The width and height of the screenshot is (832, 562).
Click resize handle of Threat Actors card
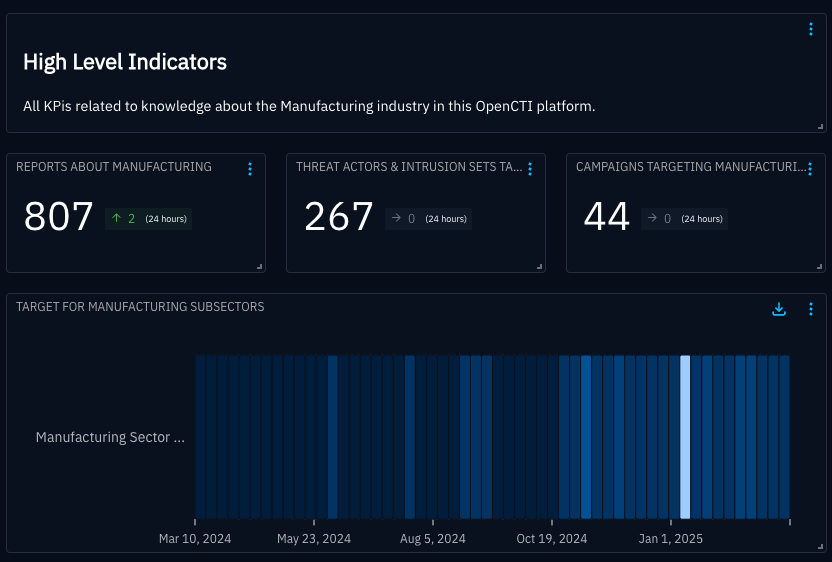tap(539, 266)
